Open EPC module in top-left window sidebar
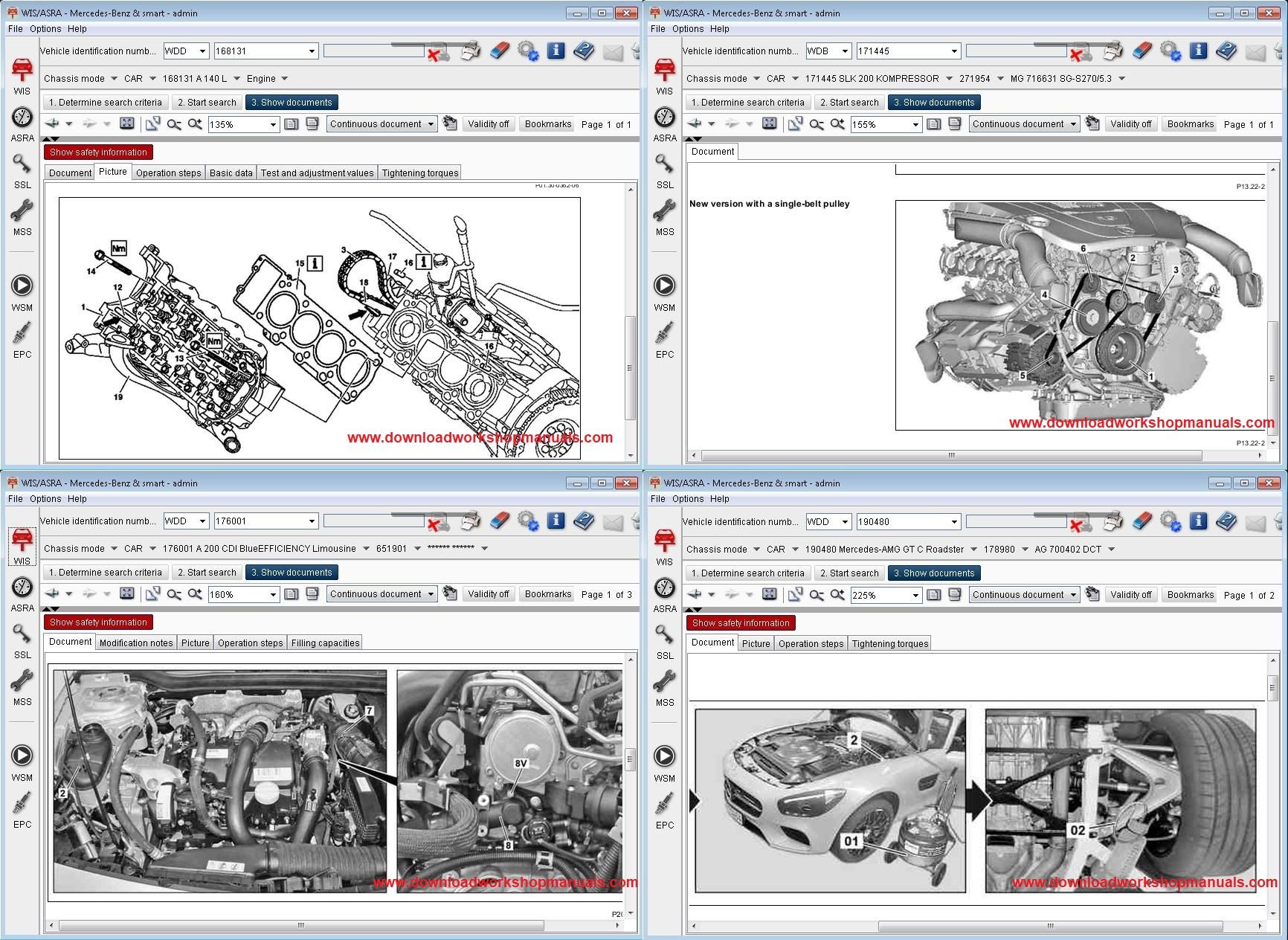This screenshot has width=1288, height=940. tap(22, 340)
